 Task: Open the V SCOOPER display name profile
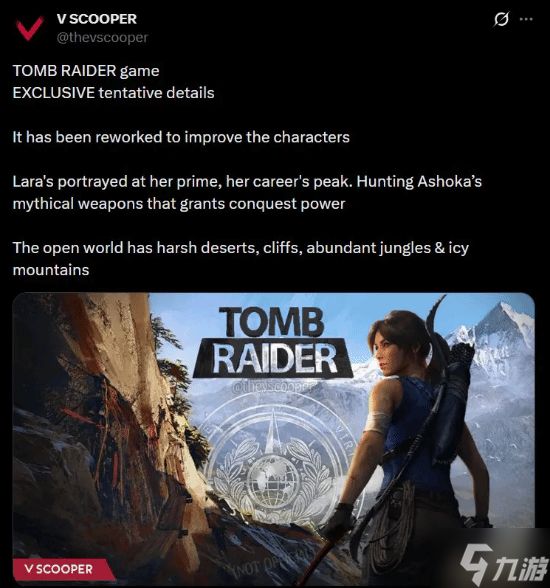click(97, 19)
